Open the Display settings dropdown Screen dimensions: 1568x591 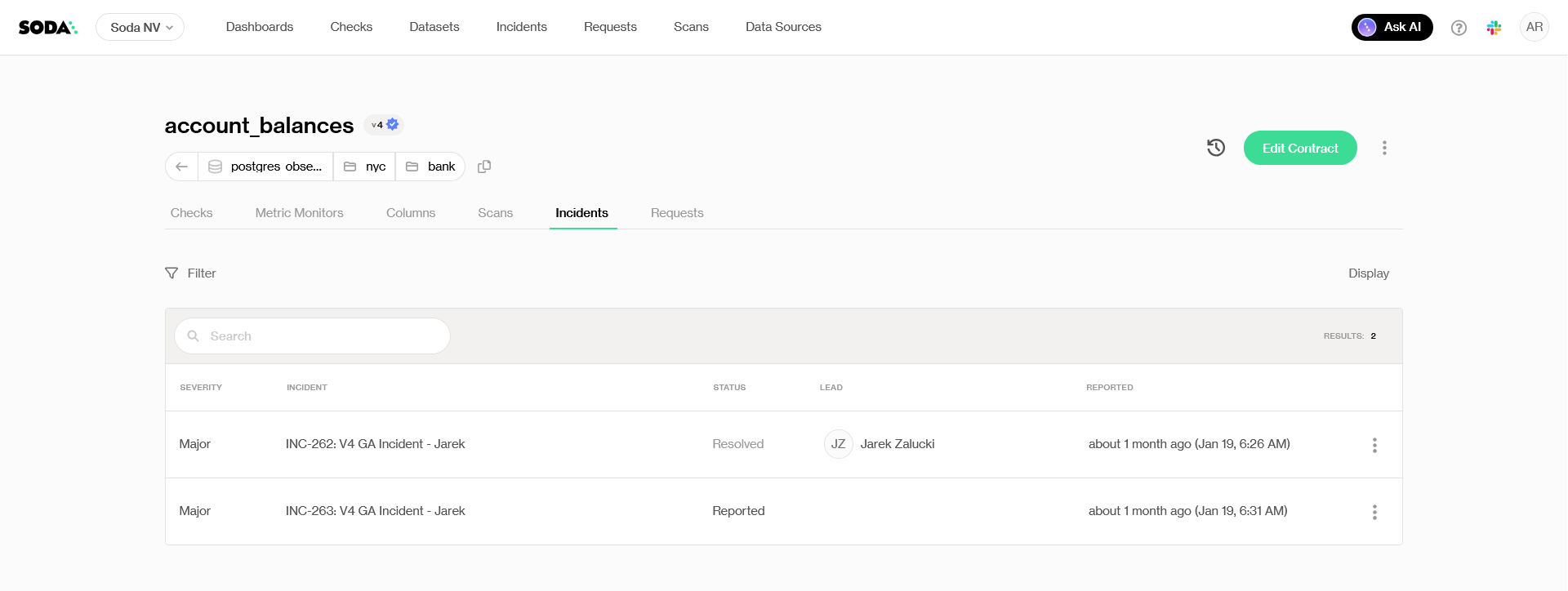pos(1368,273)
